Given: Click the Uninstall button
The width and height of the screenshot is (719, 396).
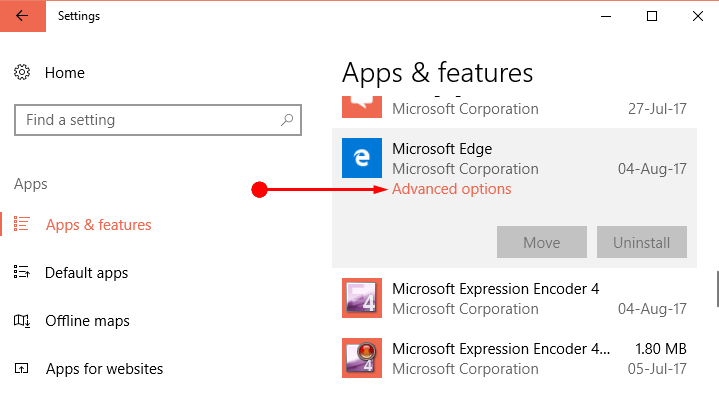Looking at the screenshot, I should 642,242.
